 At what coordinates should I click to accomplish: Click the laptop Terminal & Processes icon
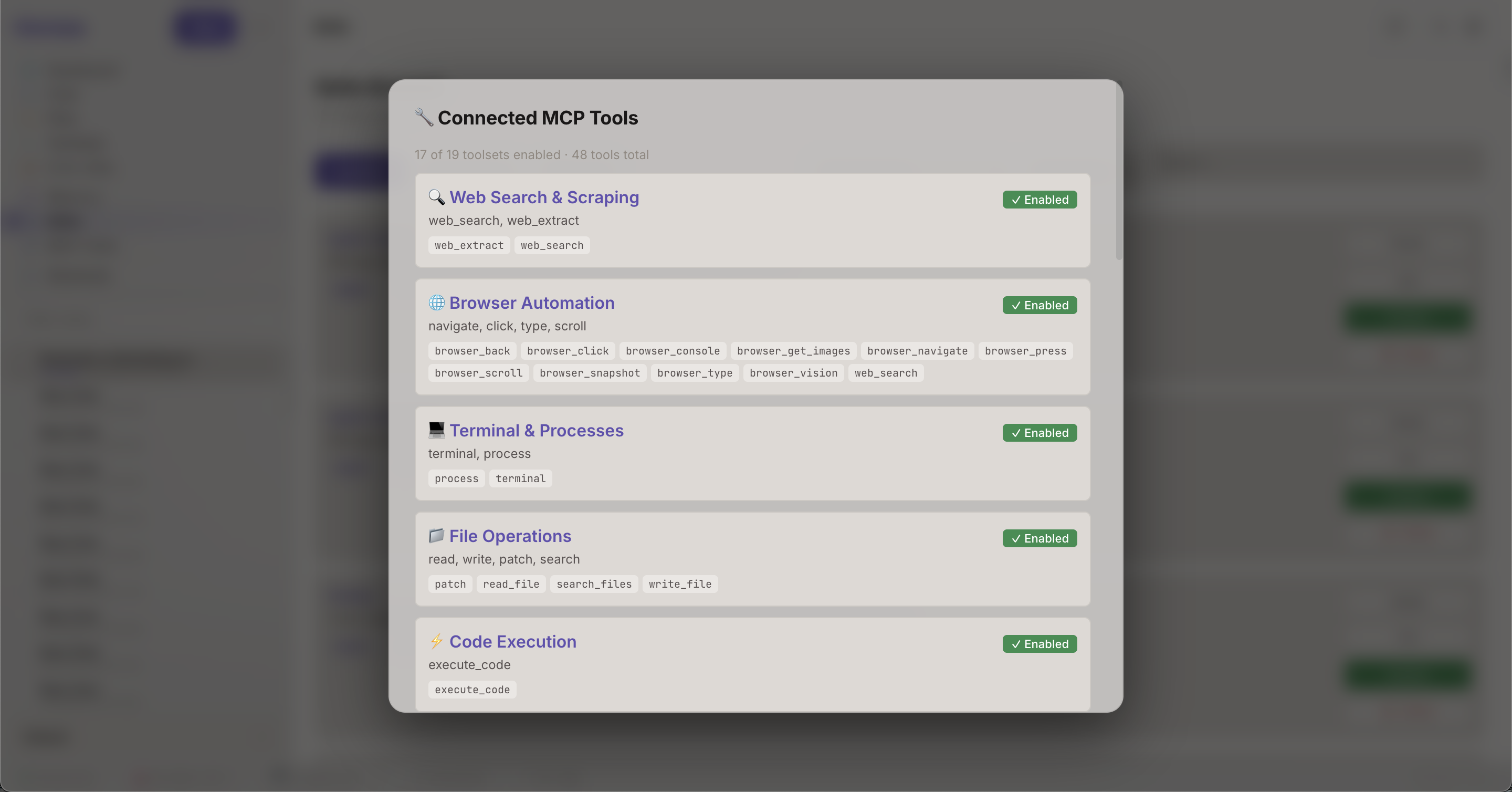pyautogui.click(x=436, y=430)
